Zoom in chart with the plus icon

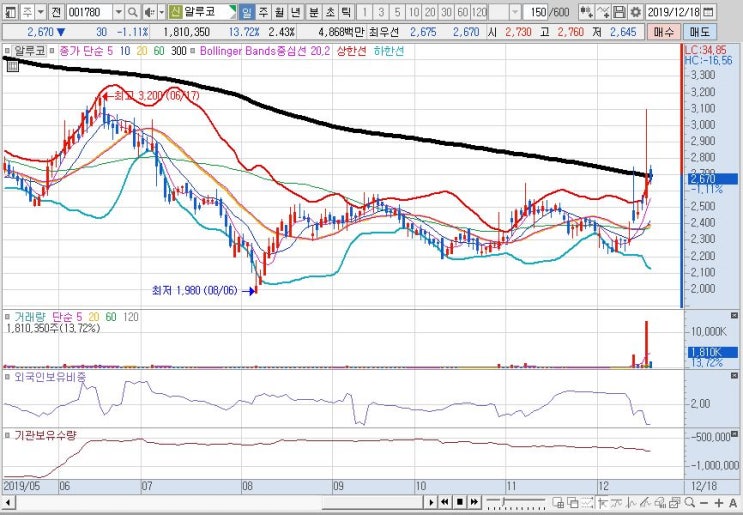point(719,503)
